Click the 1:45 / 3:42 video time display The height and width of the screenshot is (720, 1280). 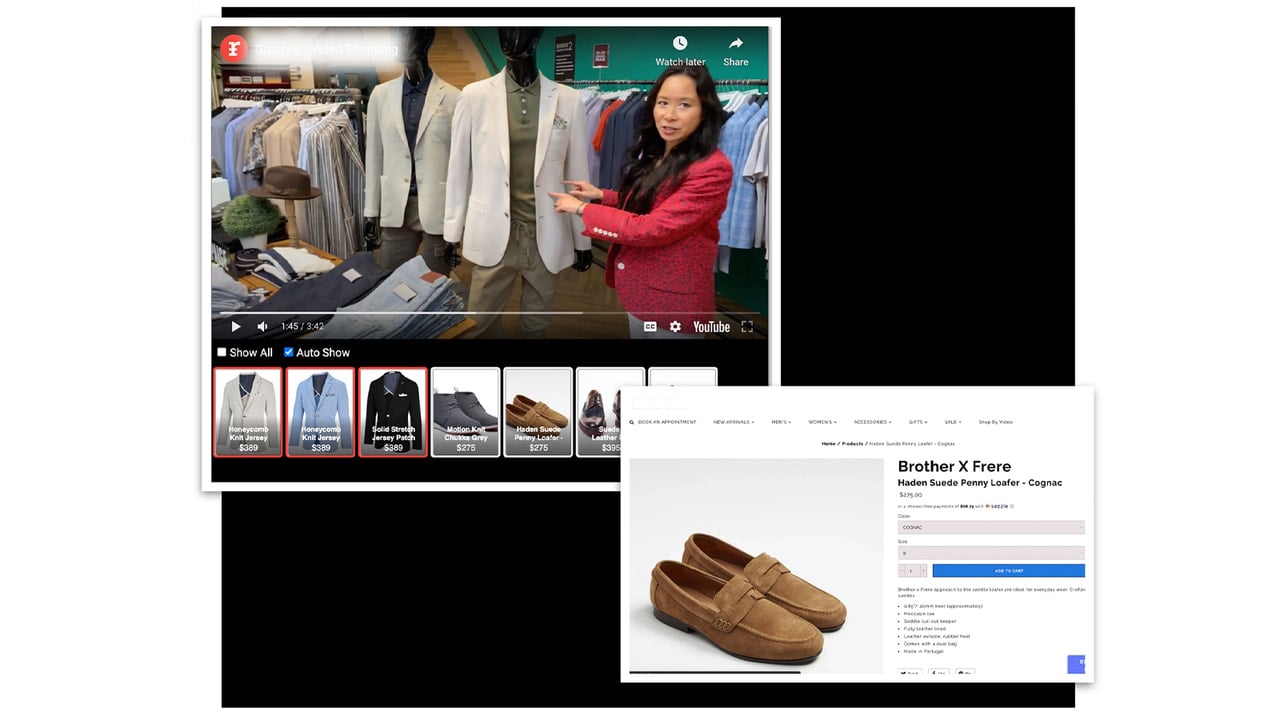[x=302, y=326]
